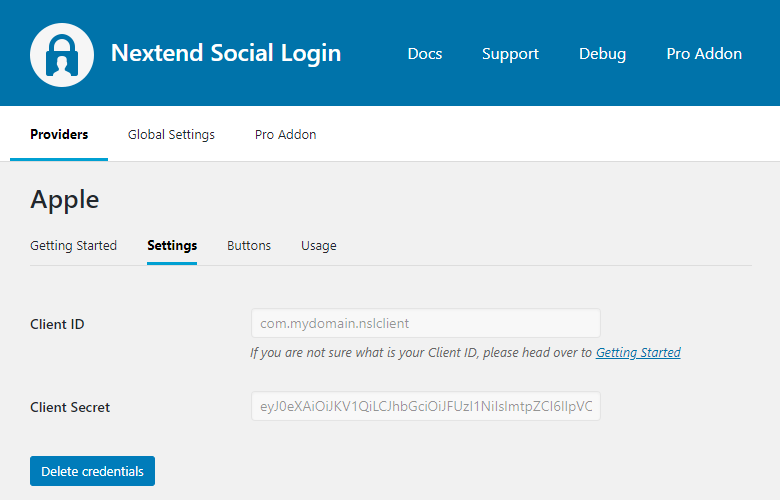The image size is (780, 500).
Task: Go to the Buttons sub-tab
Action: pyautogui.click(x=249, y=245)
